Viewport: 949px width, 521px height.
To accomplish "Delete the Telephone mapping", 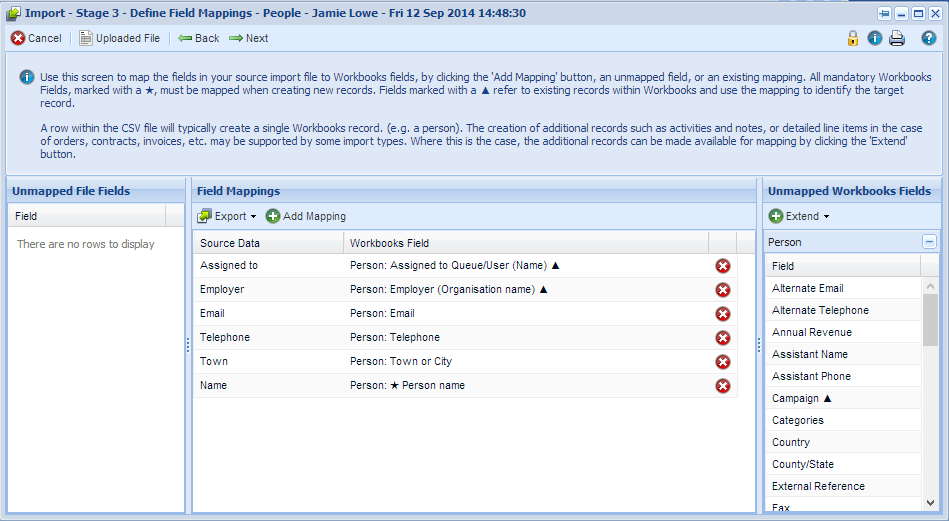I will pyautogui.click(x=723, y=338).
